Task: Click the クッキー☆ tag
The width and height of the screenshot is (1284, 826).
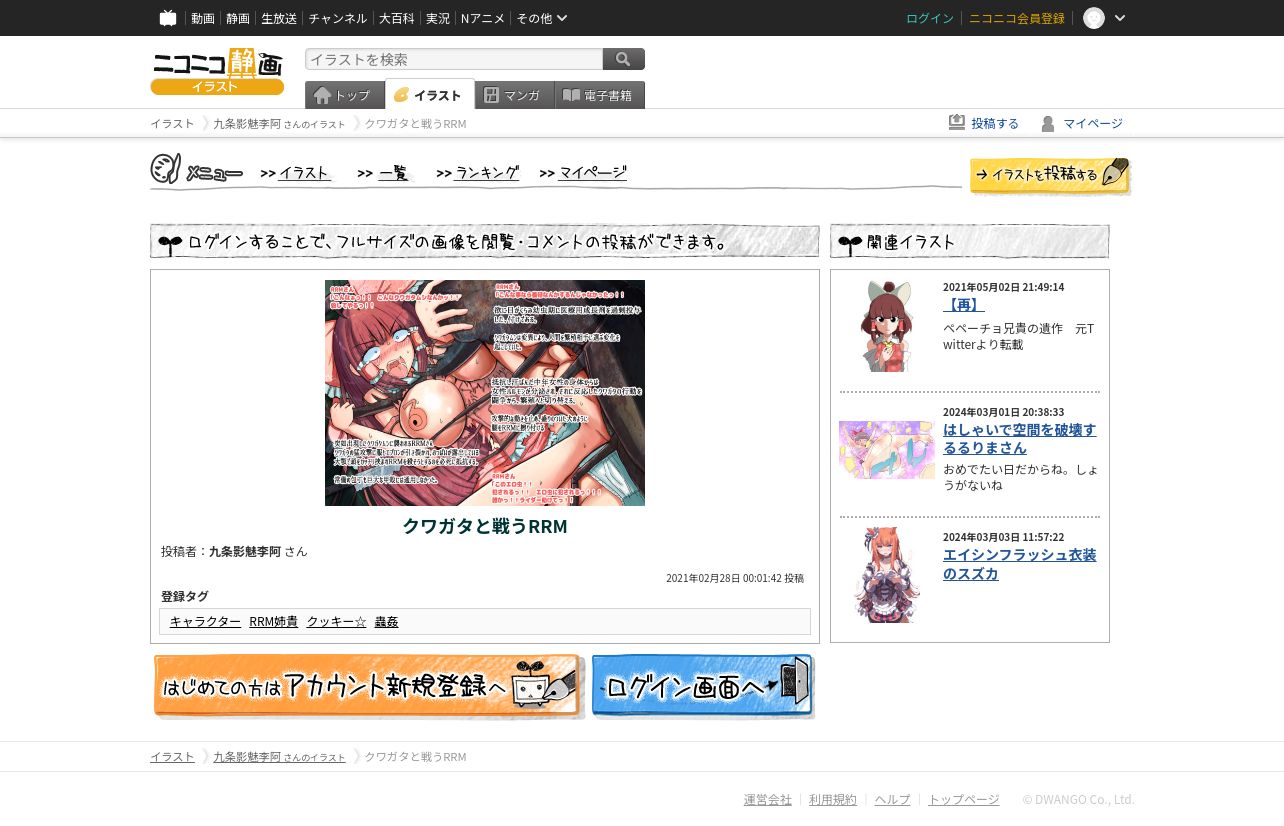Action: 336,621
